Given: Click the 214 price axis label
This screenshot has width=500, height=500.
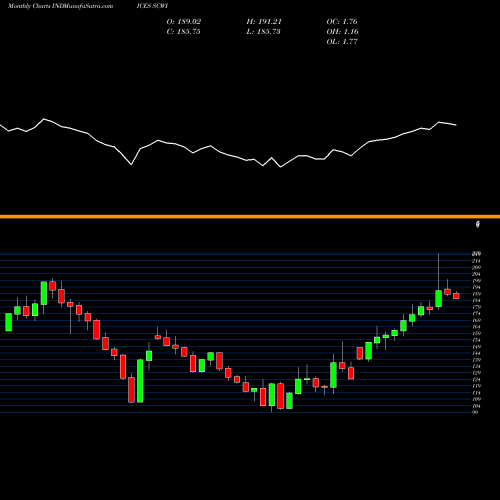Looking at the screenshot, I should coord(476,261).
